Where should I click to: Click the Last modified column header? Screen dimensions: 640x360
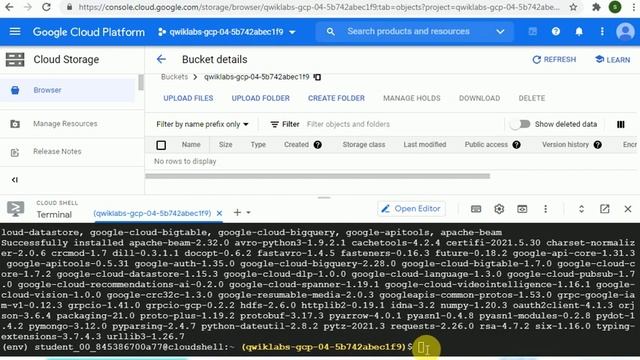pyautogui.click(x=424, y=144)
